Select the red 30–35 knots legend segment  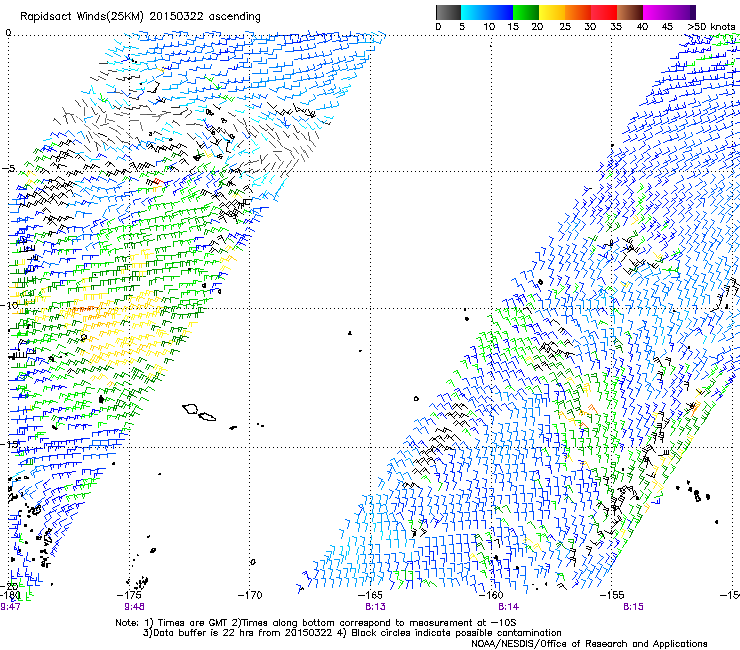tap(604, 12)
